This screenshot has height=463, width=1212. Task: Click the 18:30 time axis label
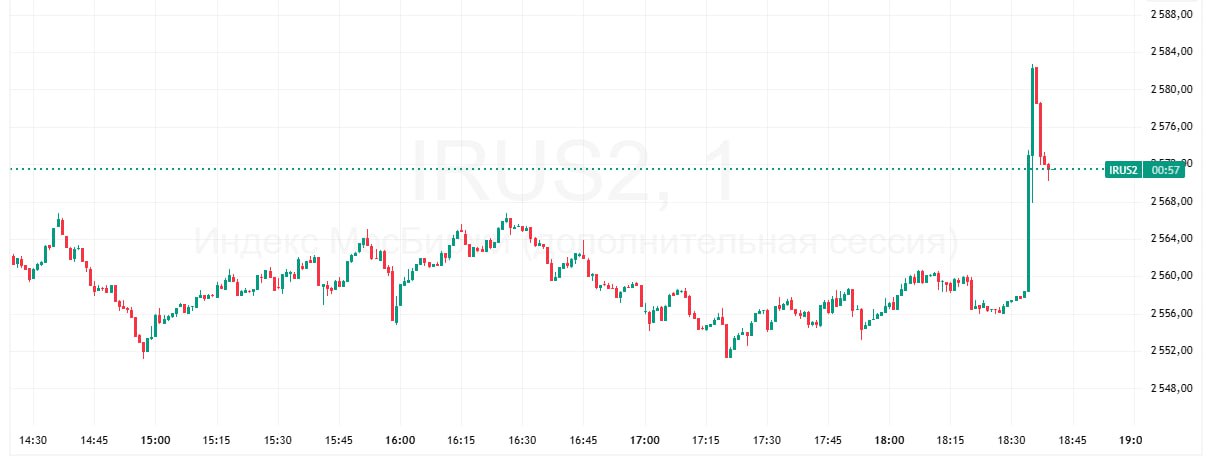pyautogui.click(x=1012, y=440)
